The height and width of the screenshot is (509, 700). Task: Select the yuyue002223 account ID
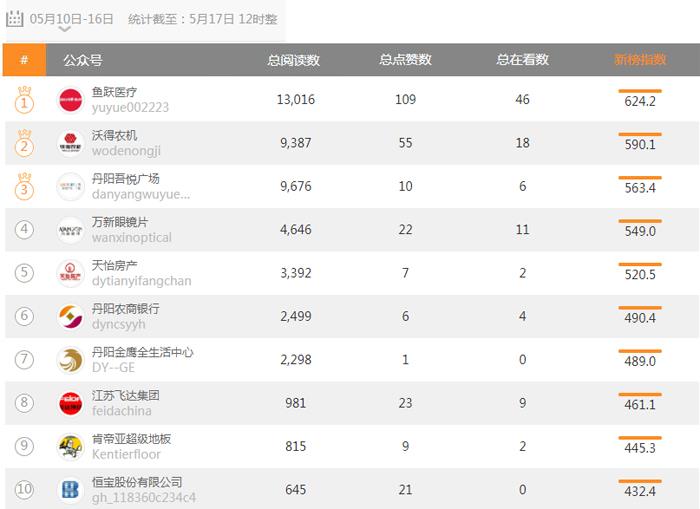tap(130, 108)
